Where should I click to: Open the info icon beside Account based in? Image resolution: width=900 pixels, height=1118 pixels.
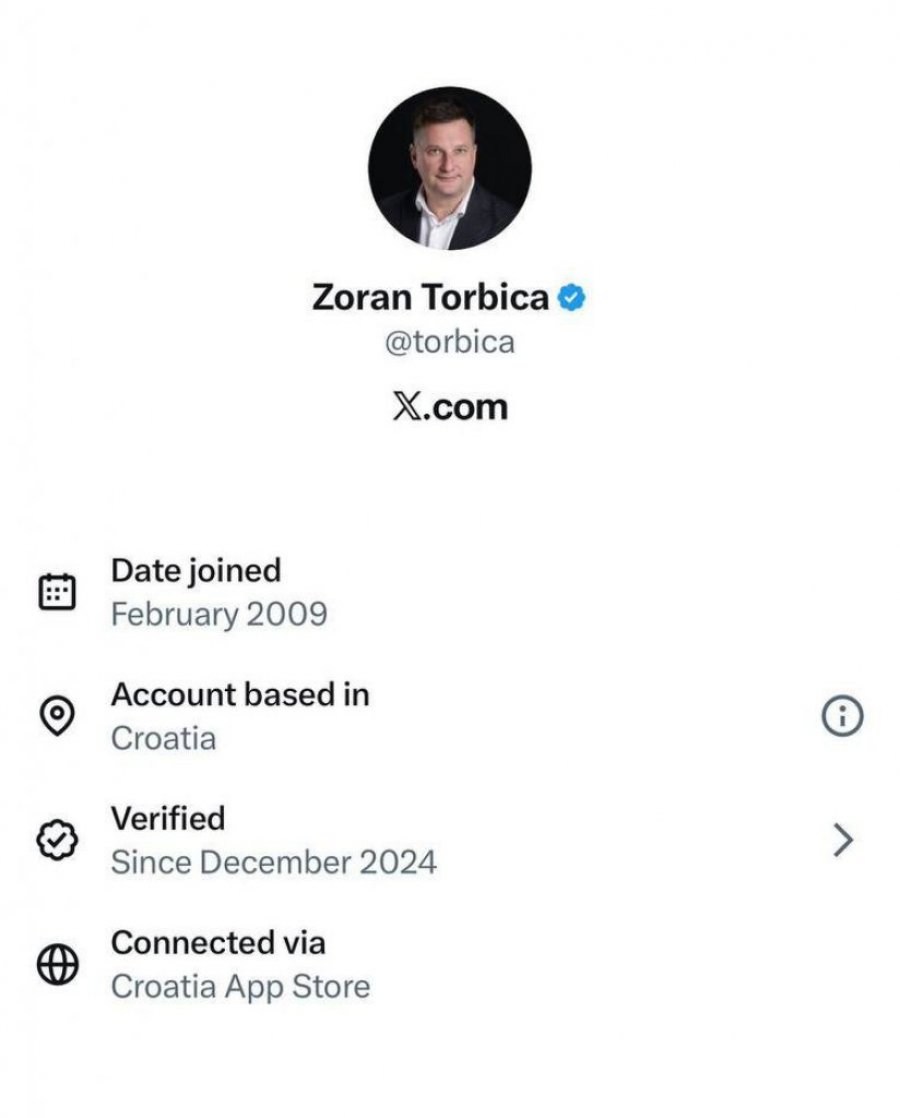[842, 717]
